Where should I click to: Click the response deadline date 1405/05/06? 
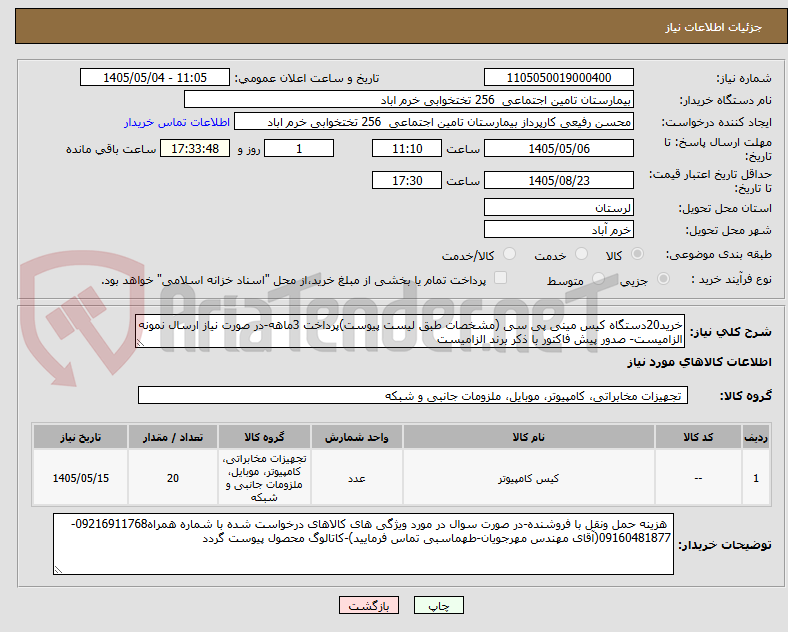(x=558, y=148)
